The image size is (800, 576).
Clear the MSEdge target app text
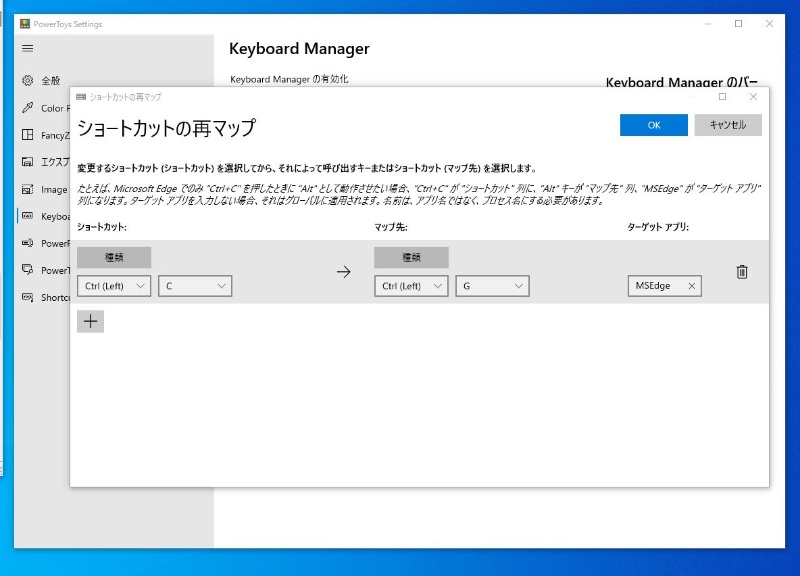[x=691, y=286]
